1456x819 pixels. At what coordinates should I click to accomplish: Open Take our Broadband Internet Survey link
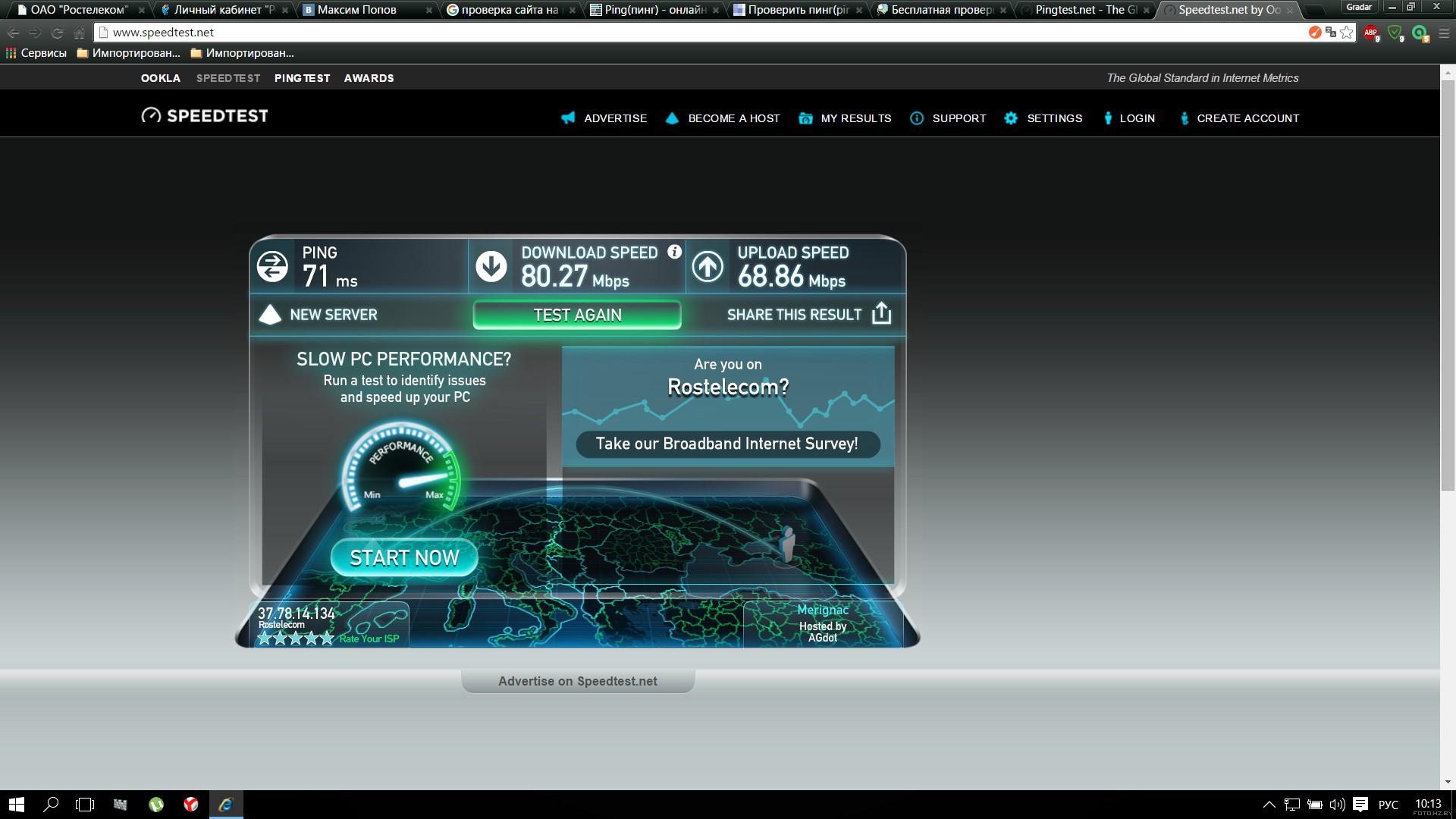pos(727,444)
